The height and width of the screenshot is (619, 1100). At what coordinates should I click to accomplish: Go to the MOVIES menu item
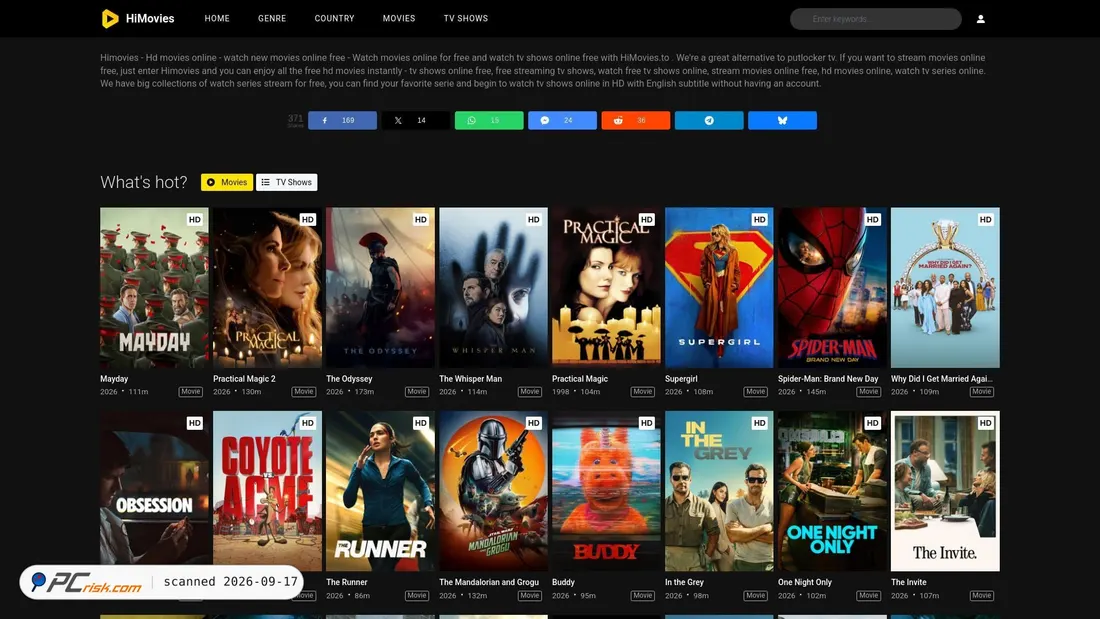tap(399, 19)
